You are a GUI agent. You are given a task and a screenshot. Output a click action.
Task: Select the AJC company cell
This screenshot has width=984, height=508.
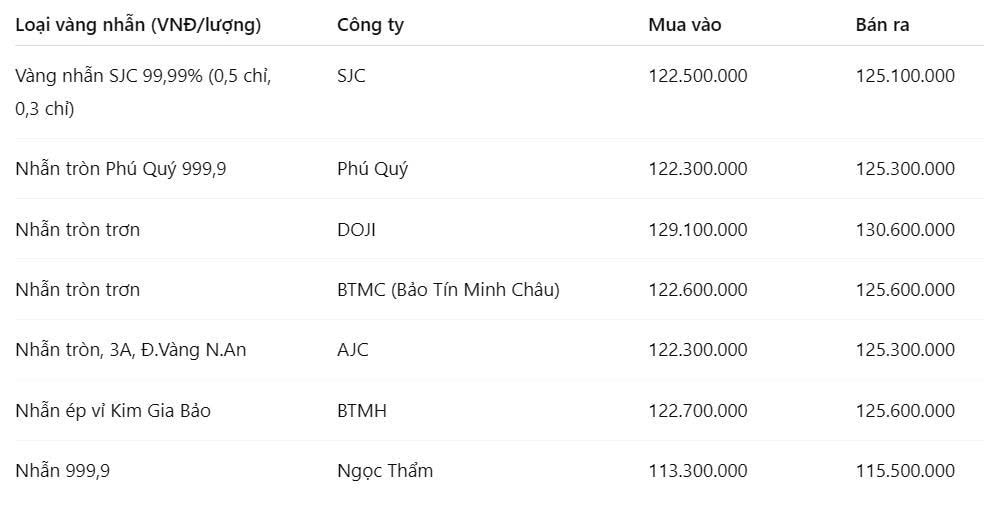point(353,350)
